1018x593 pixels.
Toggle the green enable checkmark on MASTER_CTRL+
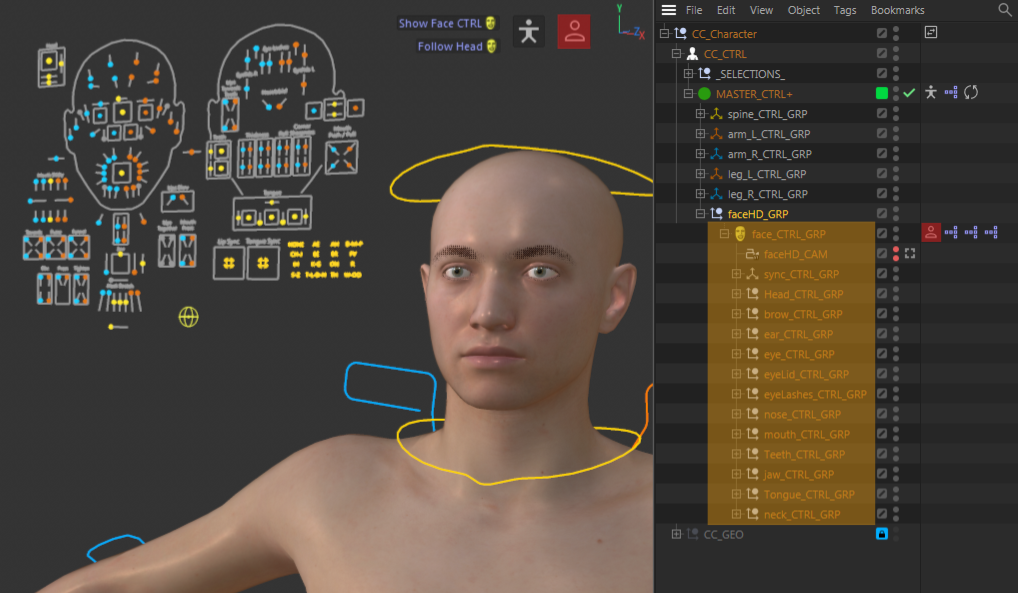pos(910,93)
